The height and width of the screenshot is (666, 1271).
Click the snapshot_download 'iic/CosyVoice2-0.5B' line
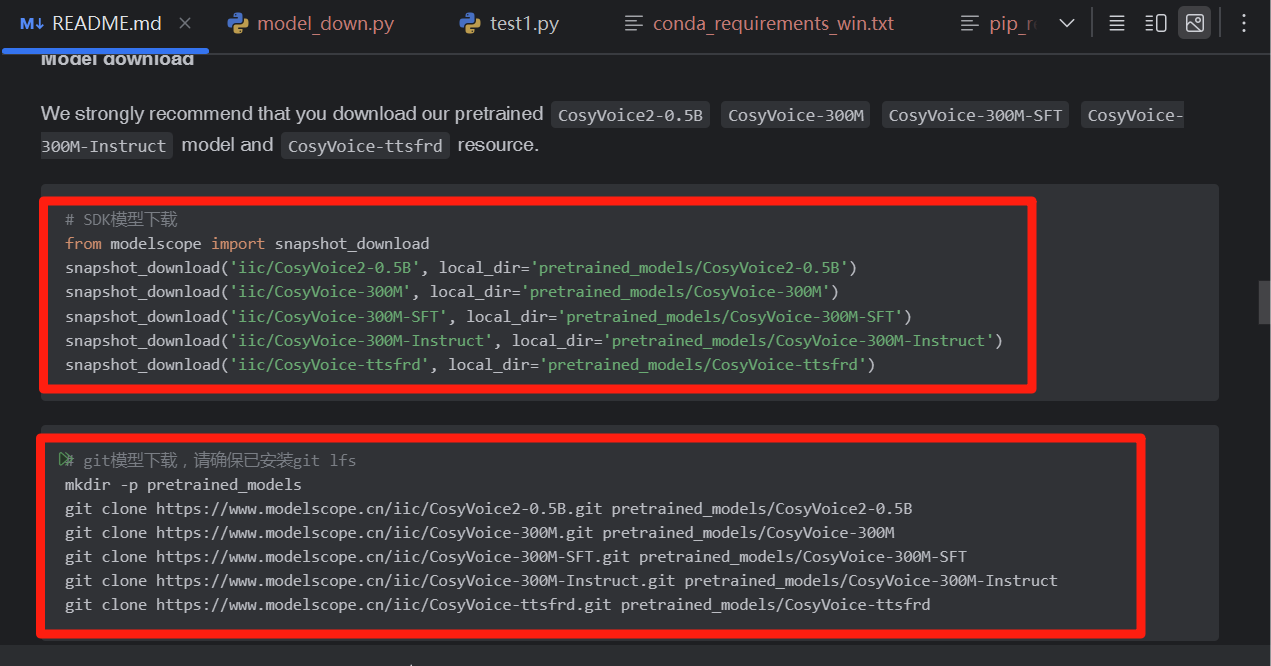point(461,267)
